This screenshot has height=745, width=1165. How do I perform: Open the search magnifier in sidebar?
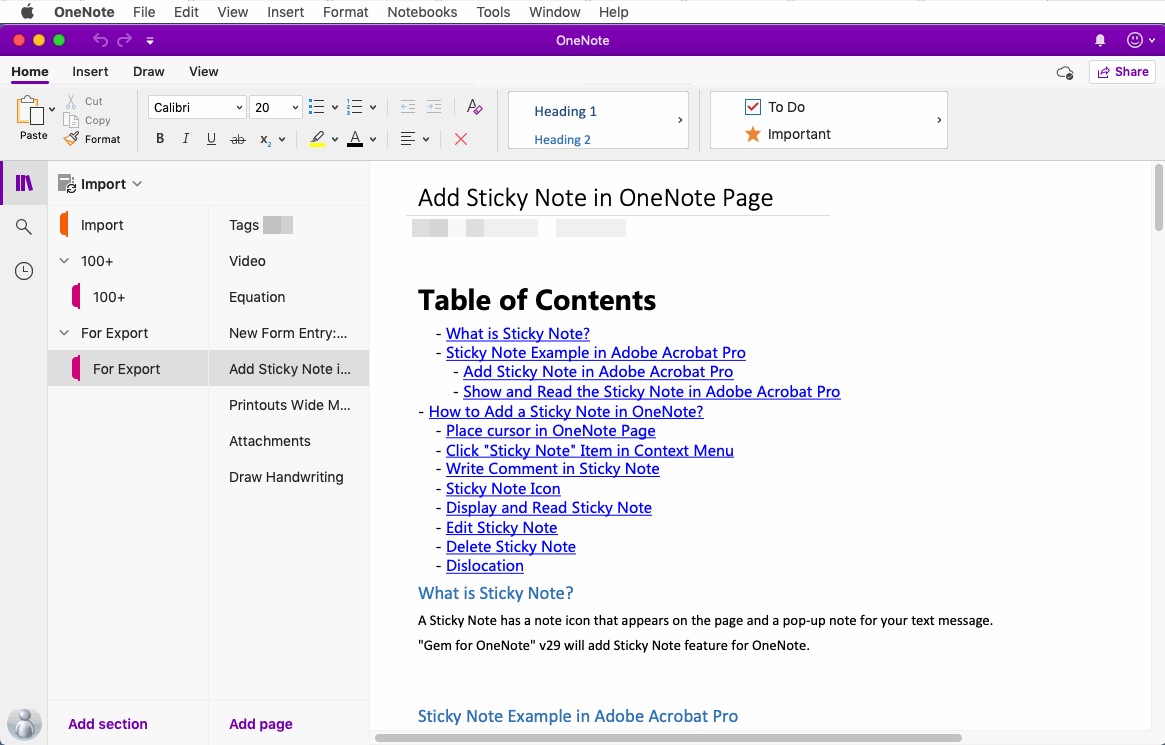24,227
